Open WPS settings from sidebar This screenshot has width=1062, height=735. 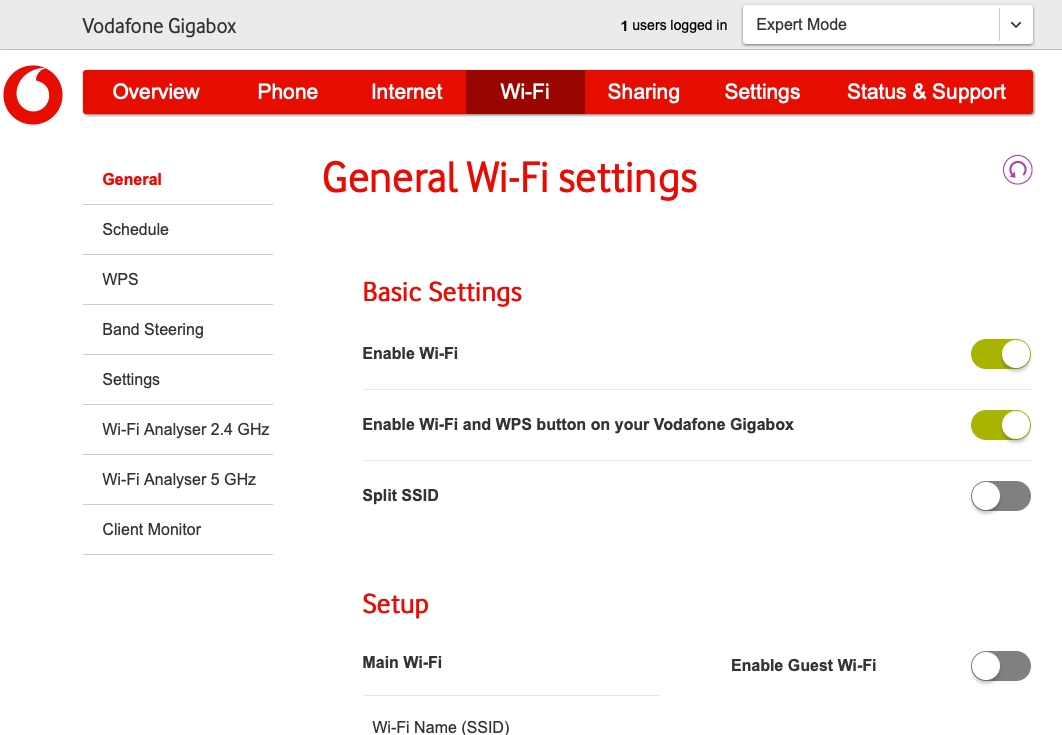click(x=121, y=279)
